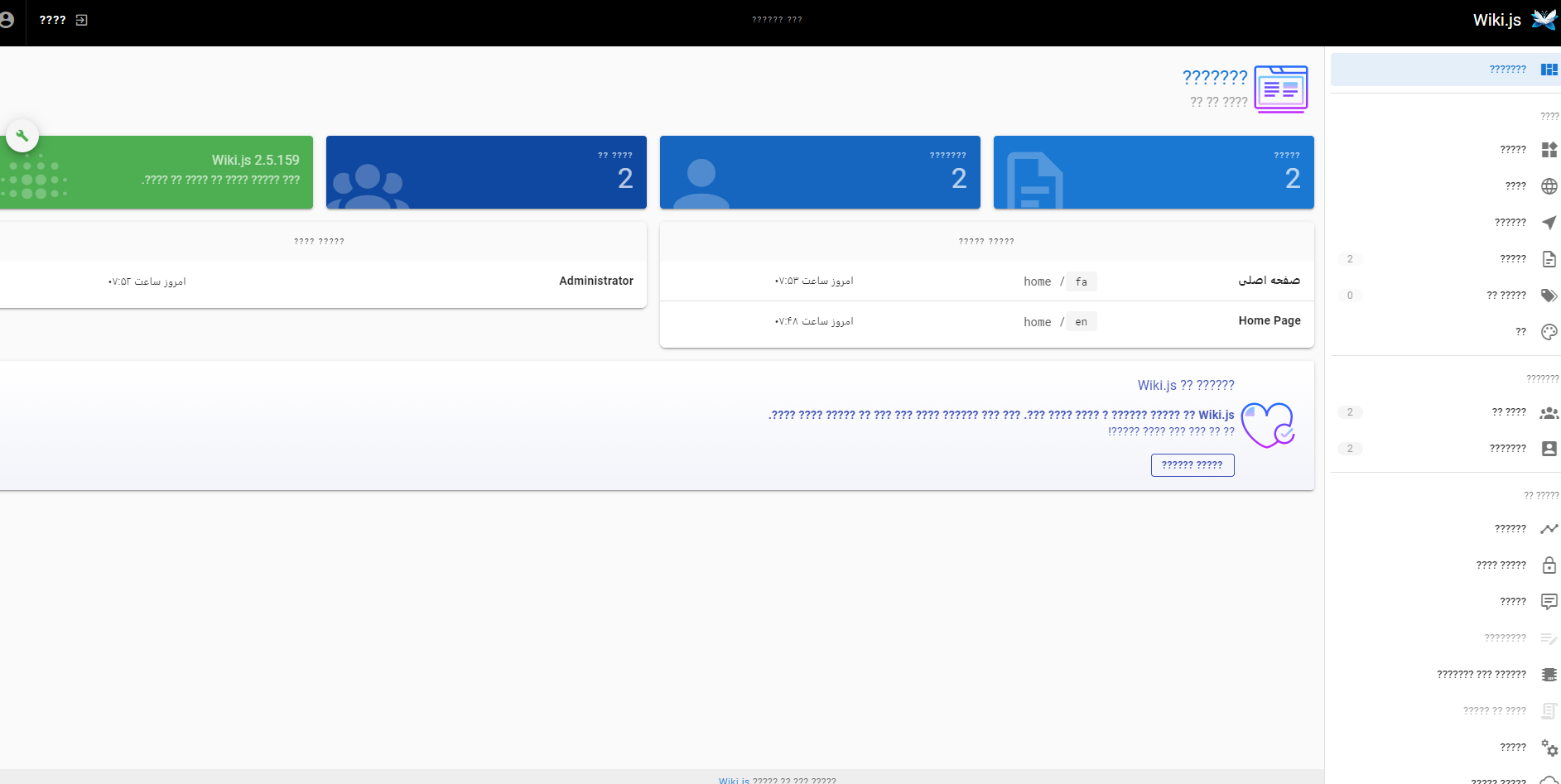Open Extensions via the chip icon

click(x=1549, y=675)
